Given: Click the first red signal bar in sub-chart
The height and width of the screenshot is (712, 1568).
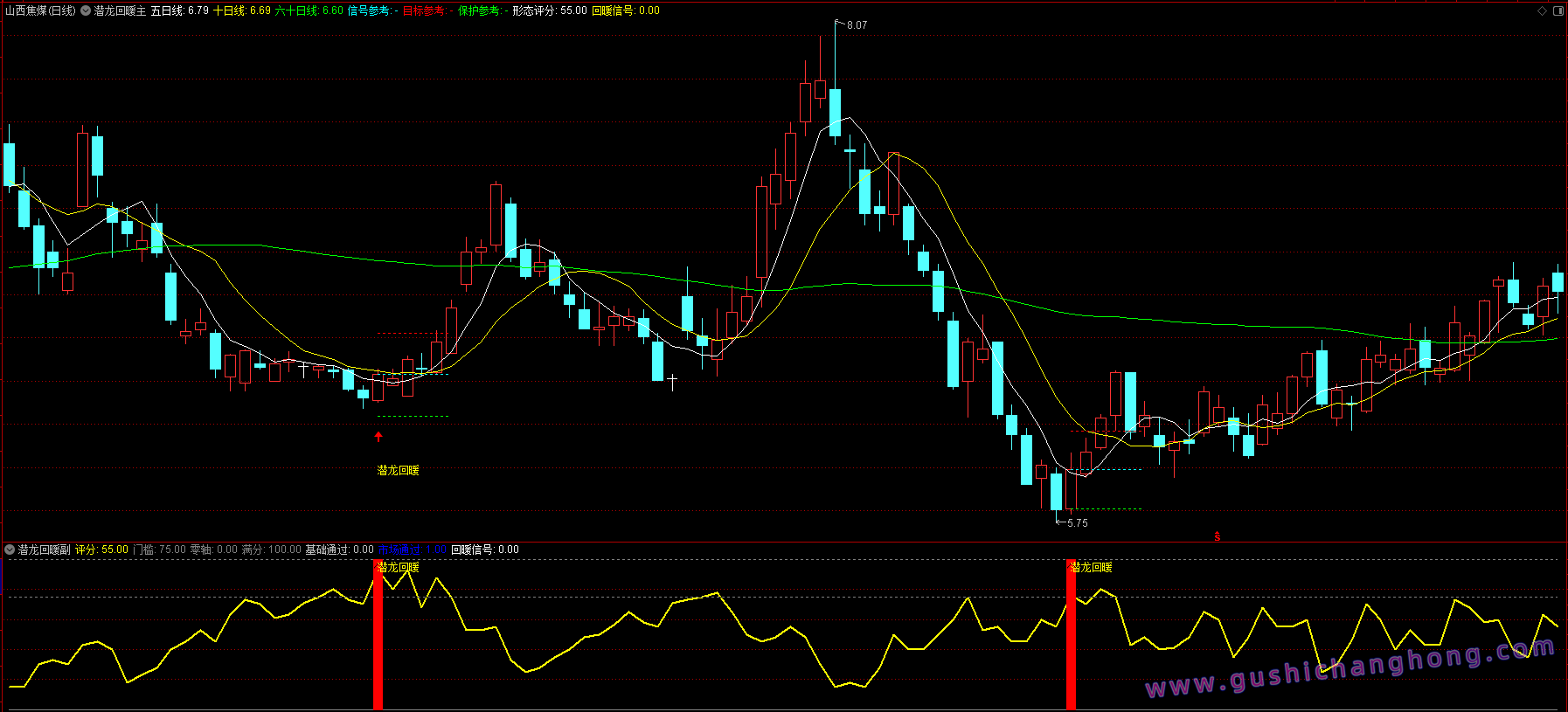Looking at the screenshot, I should [x=378, y=635].
